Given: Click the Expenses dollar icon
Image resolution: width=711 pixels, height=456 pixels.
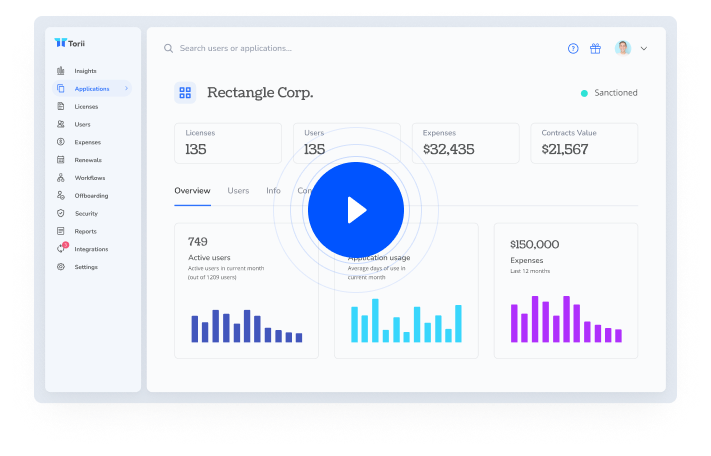Looking at the screenshot, I should coord(61,142).
